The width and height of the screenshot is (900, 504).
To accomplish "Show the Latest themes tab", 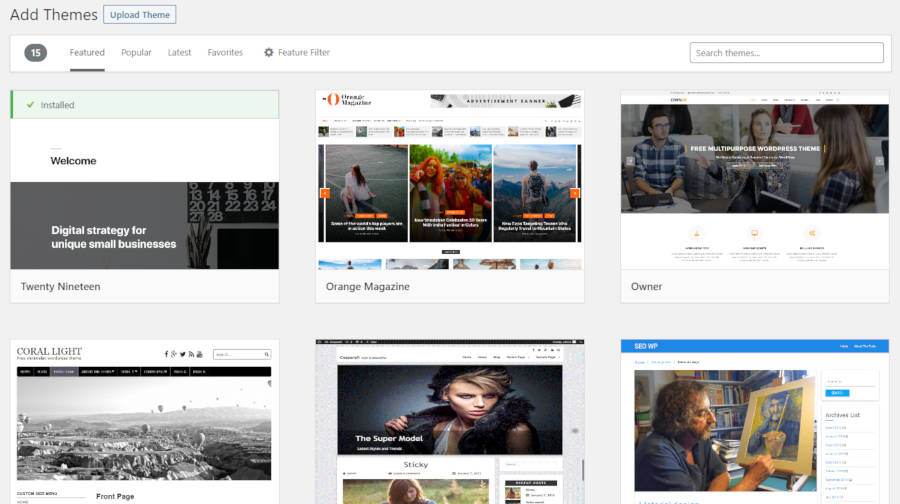I will click(179, 52).
